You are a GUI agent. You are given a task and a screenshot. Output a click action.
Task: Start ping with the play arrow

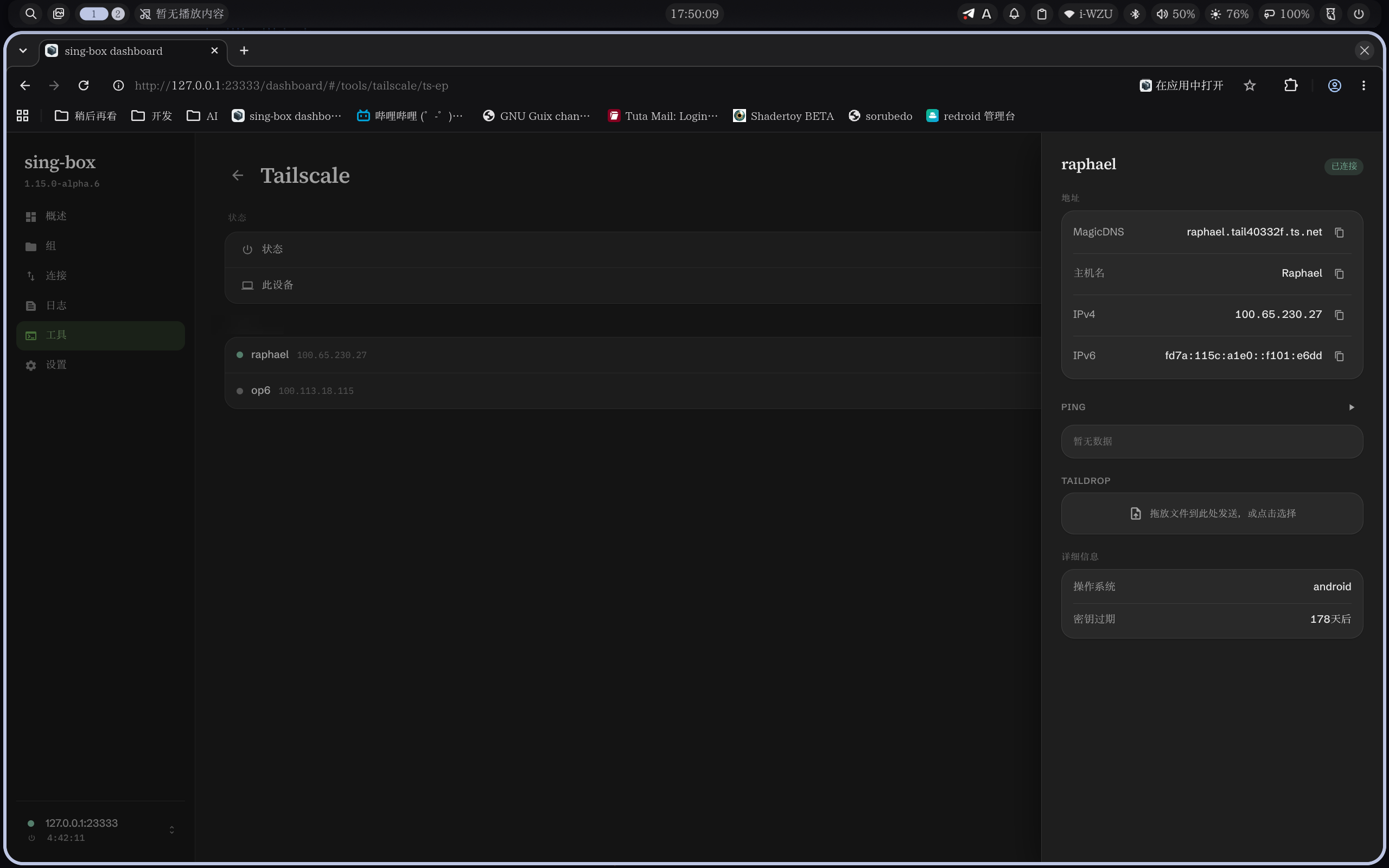pos(1351,407)
